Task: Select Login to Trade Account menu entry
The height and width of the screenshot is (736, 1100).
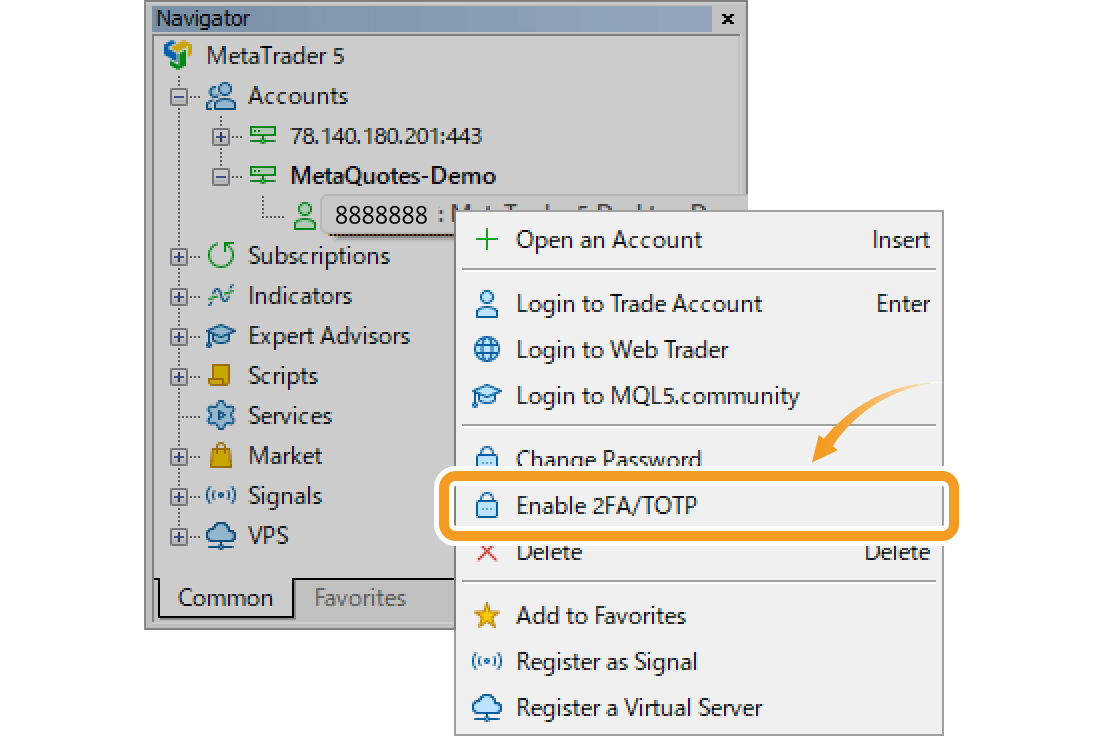Action: [699, 304]
